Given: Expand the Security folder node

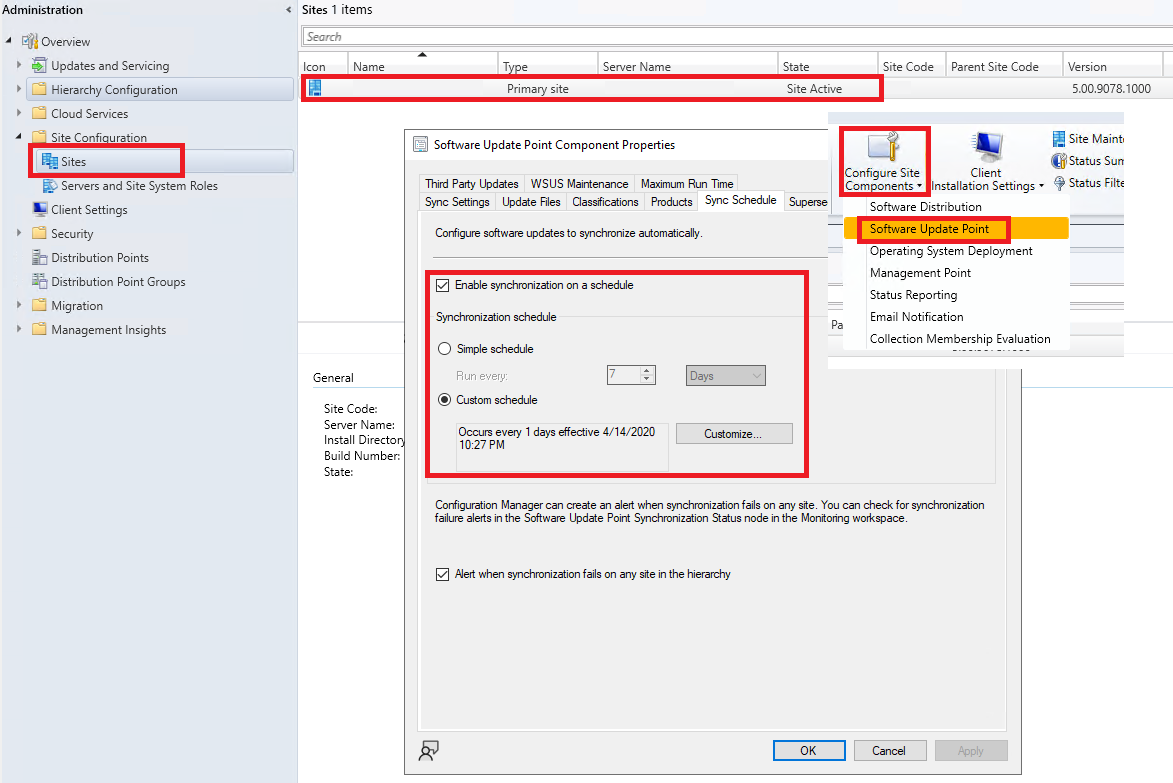Looking at the screenshot, I should point(18,234).
